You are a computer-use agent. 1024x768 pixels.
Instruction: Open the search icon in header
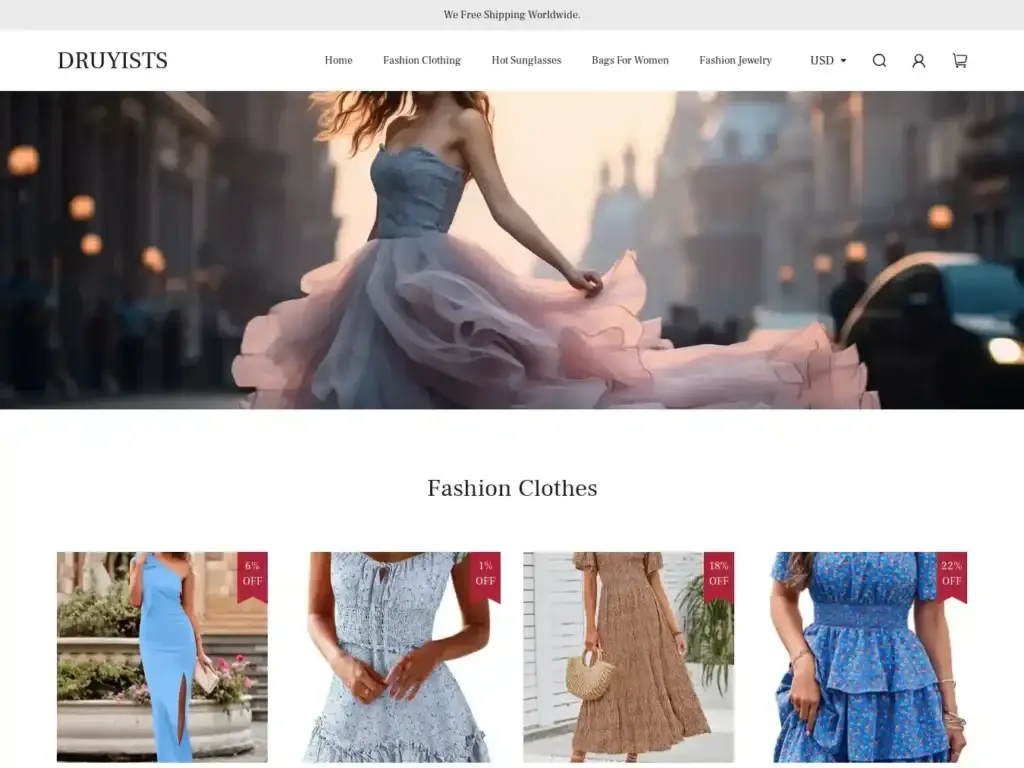coord(879,61)
